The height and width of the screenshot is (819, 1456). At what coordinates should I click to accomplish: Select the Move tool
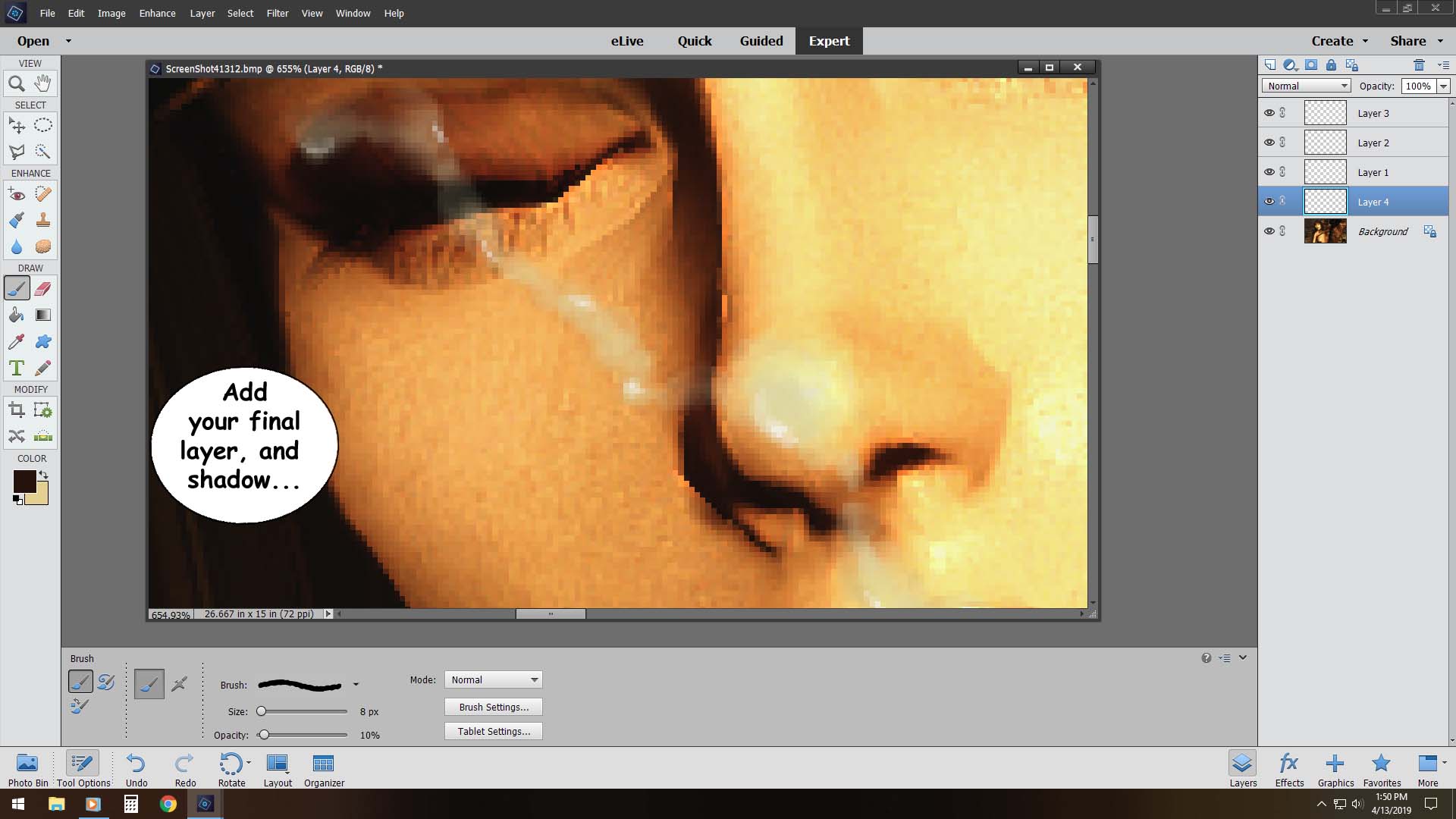click(17, 125)
